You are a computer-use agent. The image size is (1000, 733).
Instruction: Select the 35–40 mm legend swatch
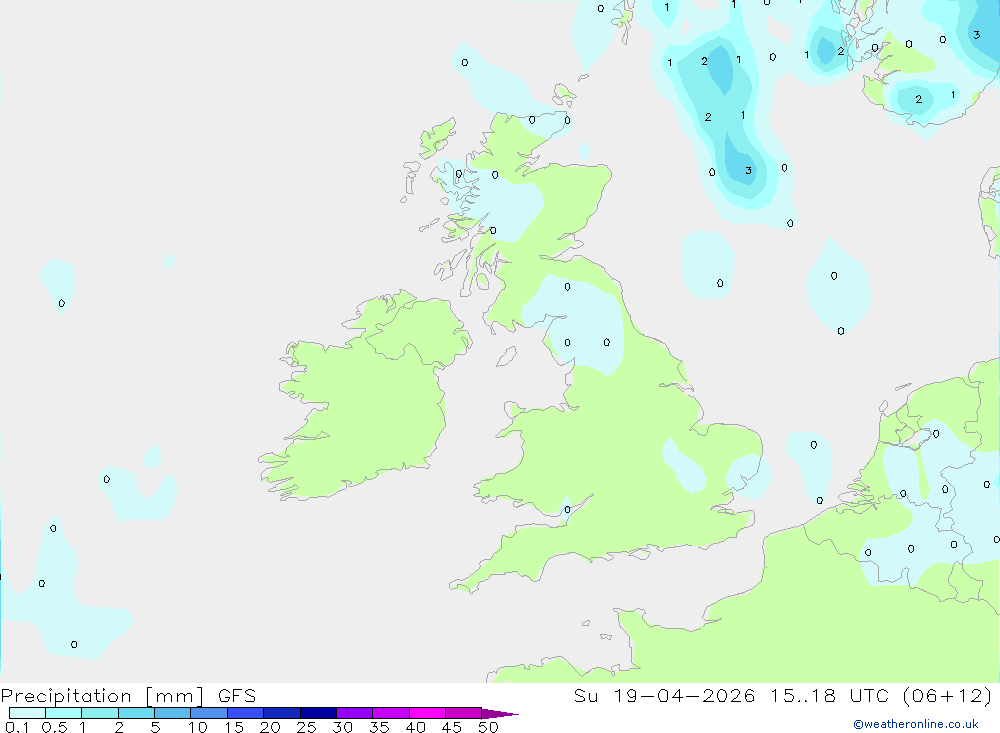390,713
